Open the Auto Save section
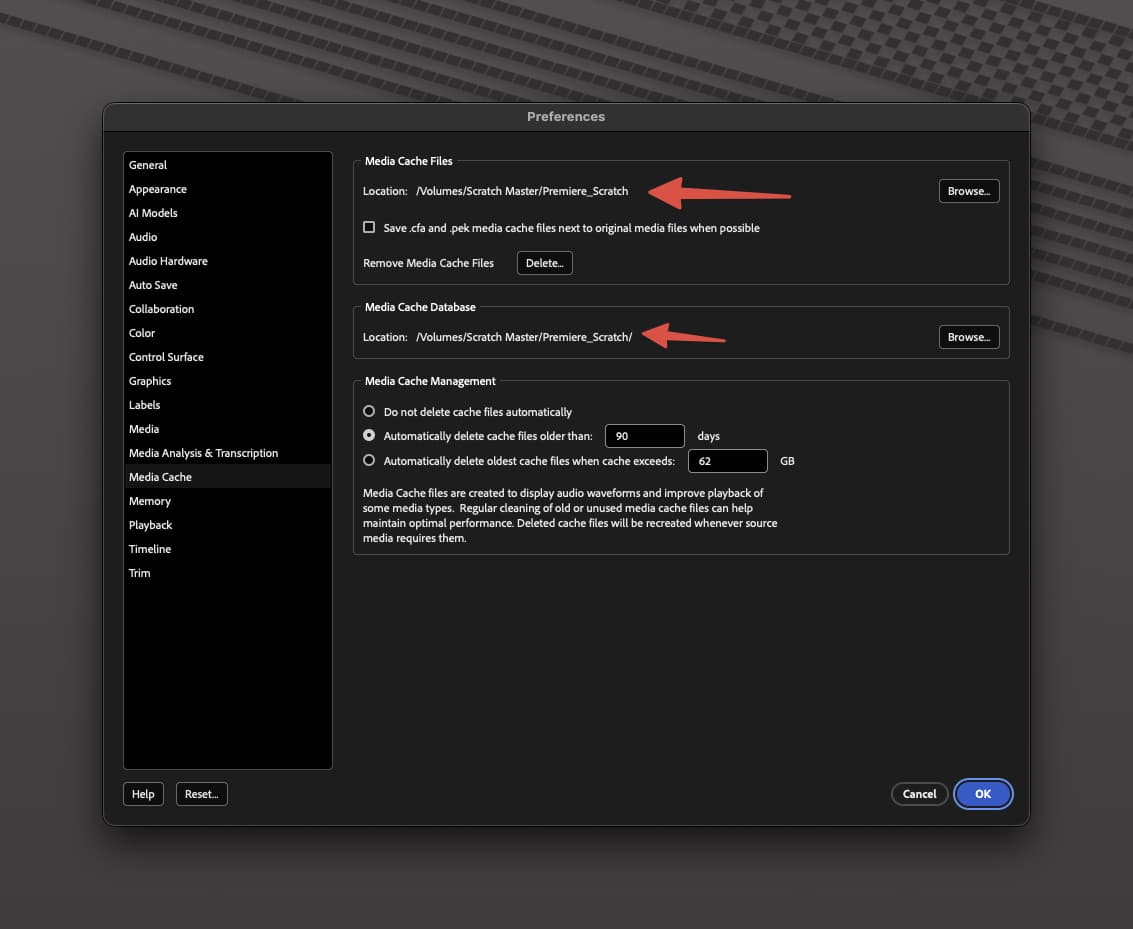 click(x=153, y=285)
